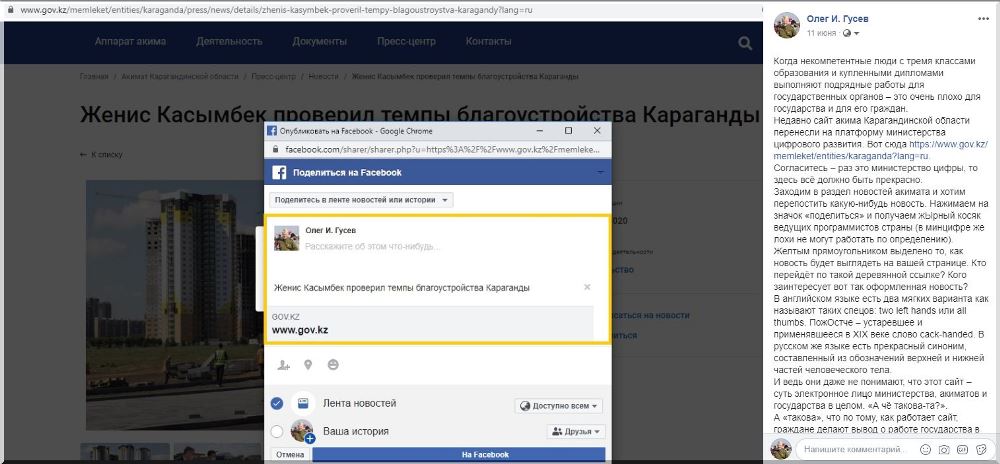The width and height of the screenshot is (1000, 464).
Task: Open the Контакты menu
Action: [489, 41]
